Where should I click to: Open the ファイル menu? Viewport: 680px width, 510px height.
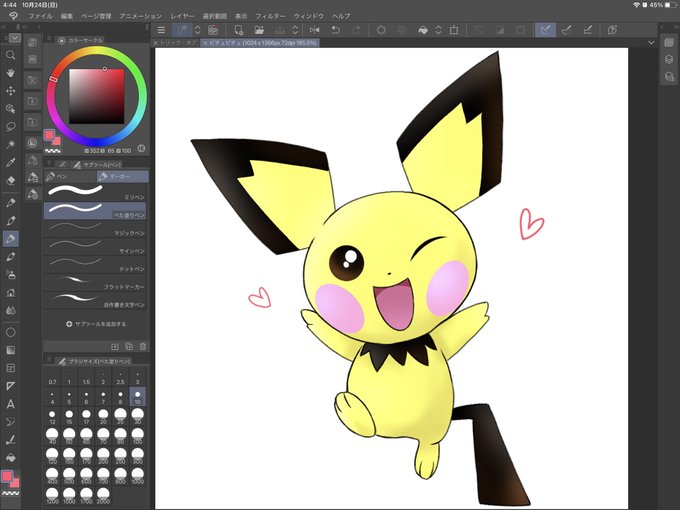tap(40, 16)
